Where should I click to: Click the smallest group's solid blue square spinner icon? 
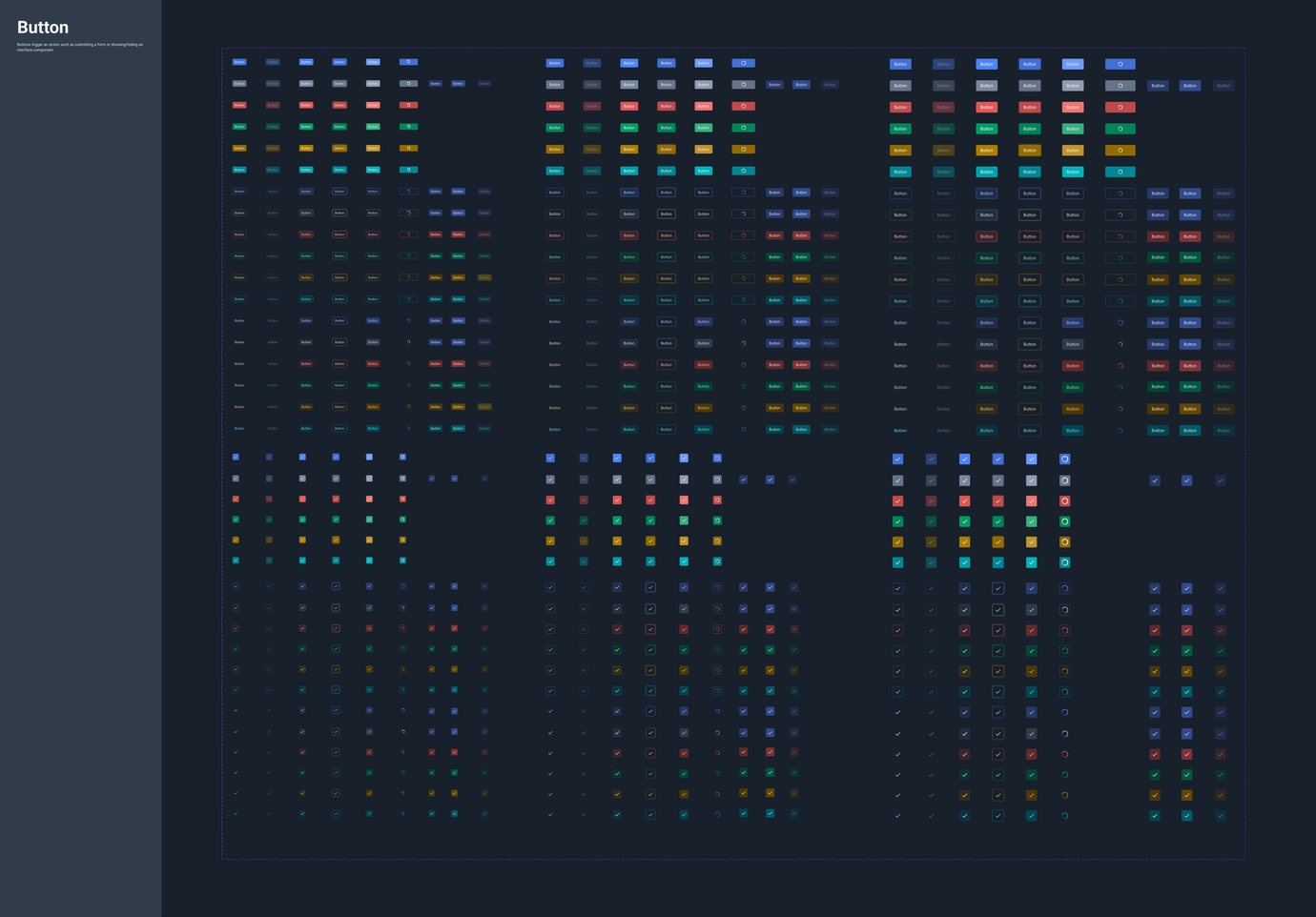[x=402, y=458]
